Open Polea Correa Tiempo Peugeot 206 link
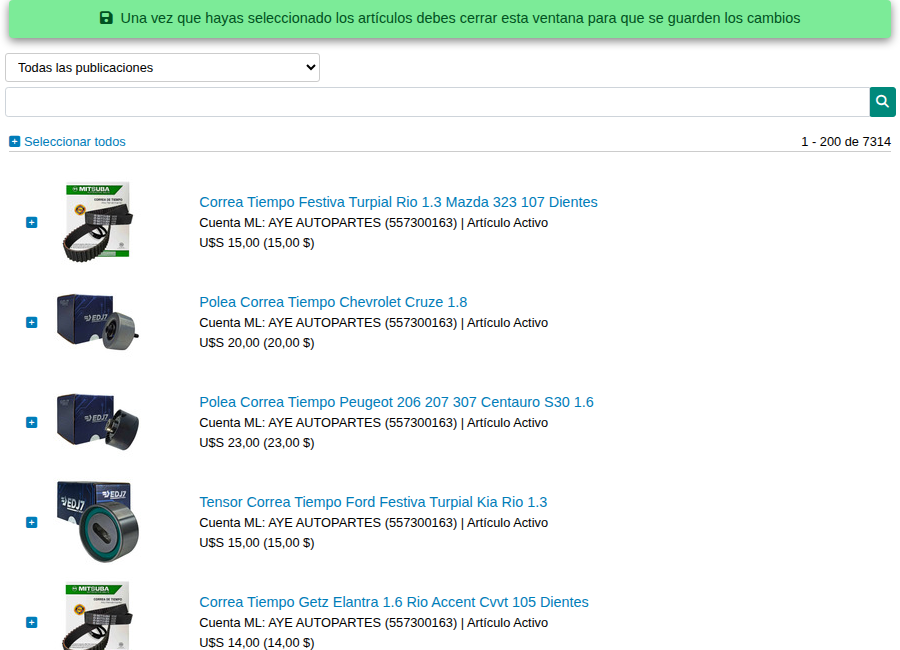Viewport: 900px width, 650px height. (x=396, y=402)
